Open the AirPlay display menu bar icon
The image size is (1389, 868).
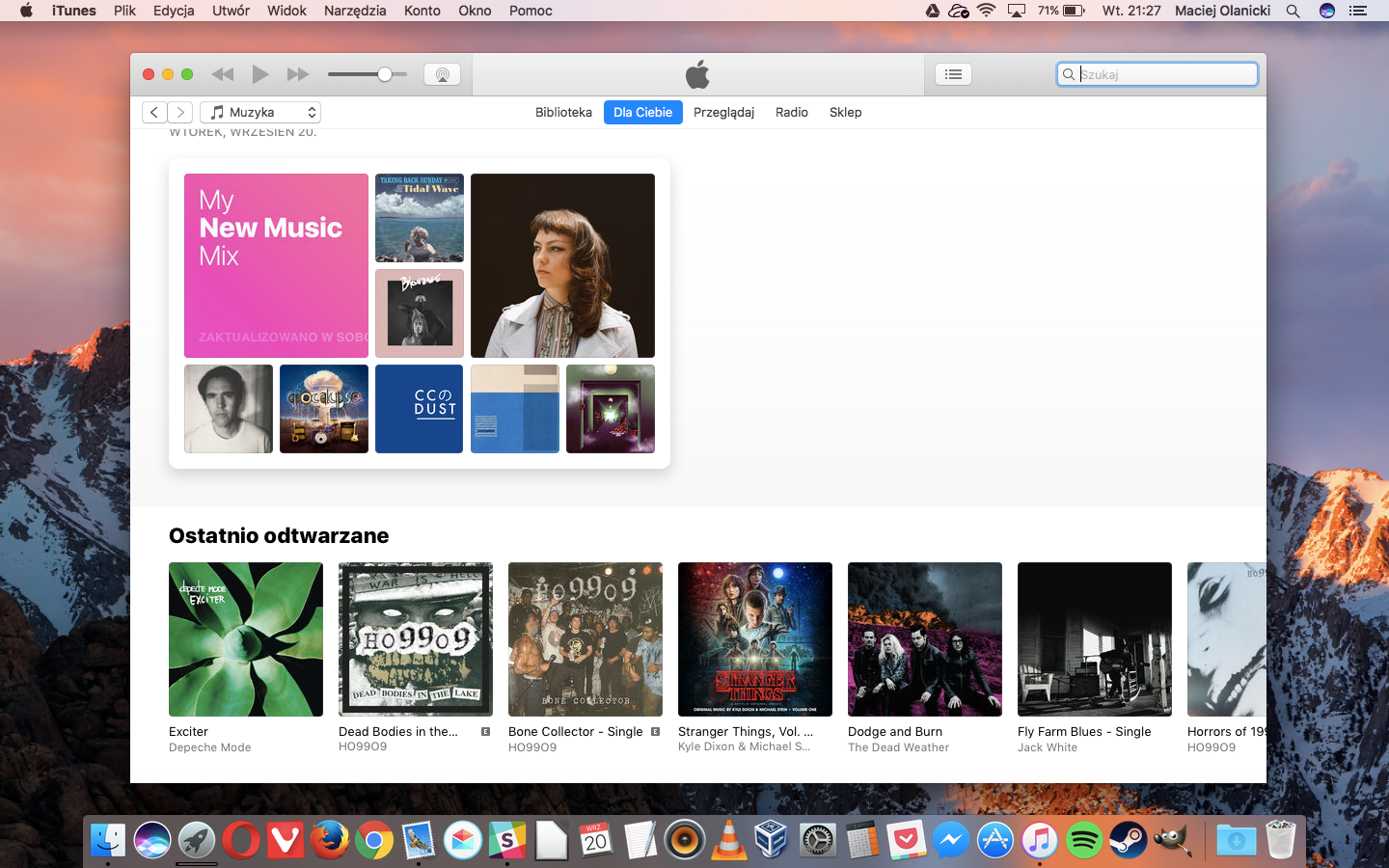click(x=1017, y=11)
